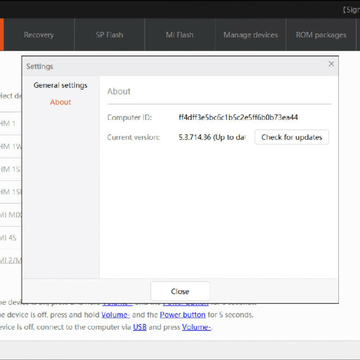Open Volume- link after 'USB and press'
This screenshot has height=360, width=360.
click(196, 327)
